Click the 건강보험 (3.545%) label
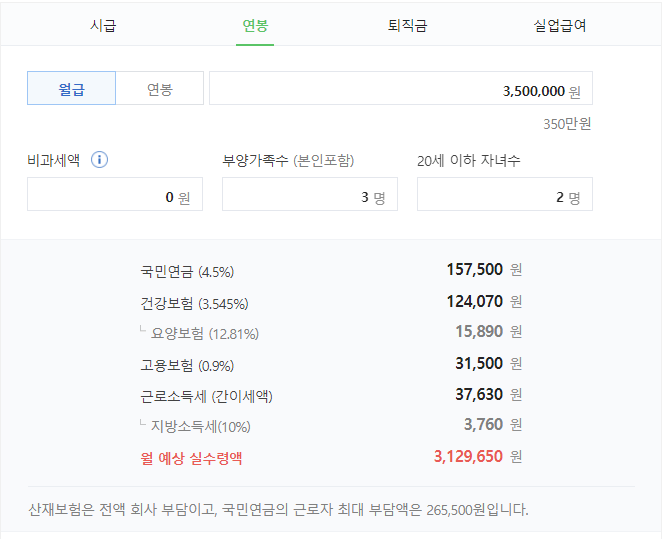This screenshot has height=539, width=667. click(x=194, y=304)
